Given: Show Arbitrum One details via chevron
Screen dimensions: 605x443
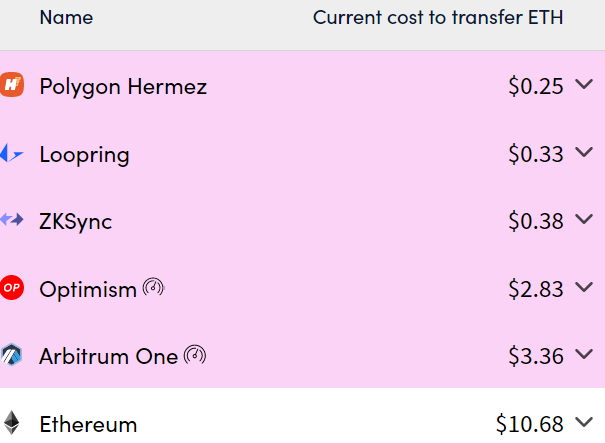Looking at the screenshot, I should [585, 355].
